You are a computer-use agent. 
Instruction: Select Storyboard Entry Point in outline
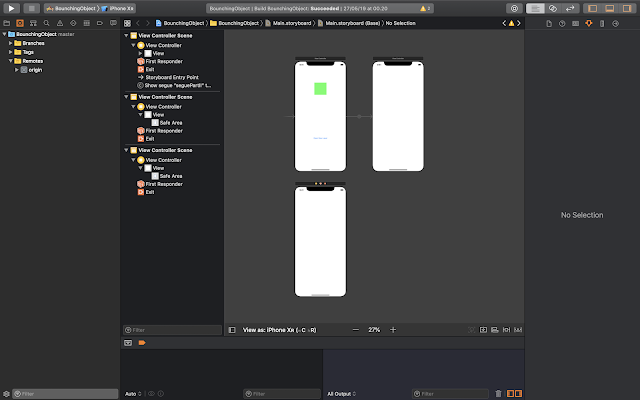[172, 77]
